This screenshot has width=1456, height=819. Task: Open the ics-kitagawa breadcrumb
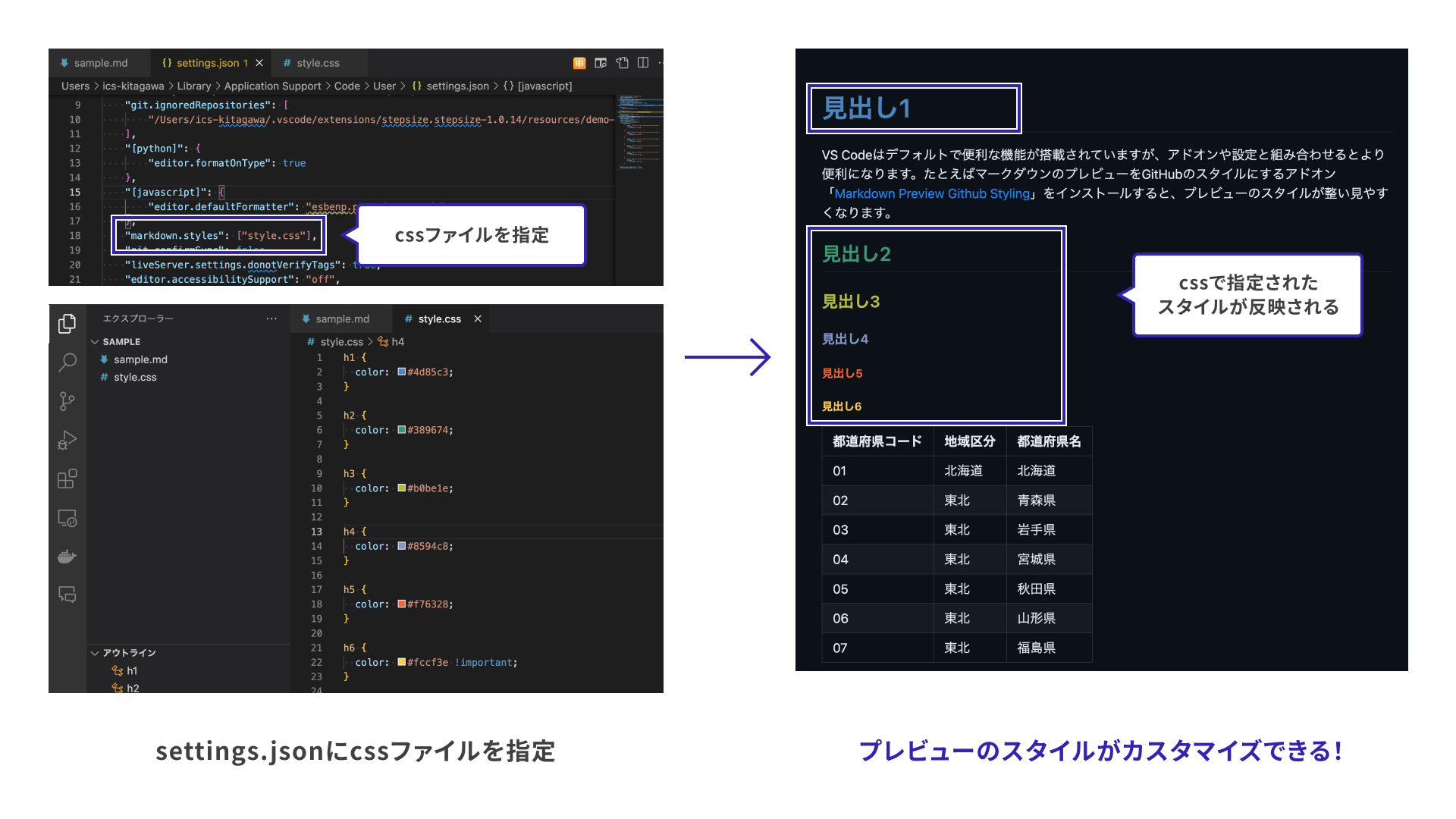pyautogui.click(x=133, y=86)
